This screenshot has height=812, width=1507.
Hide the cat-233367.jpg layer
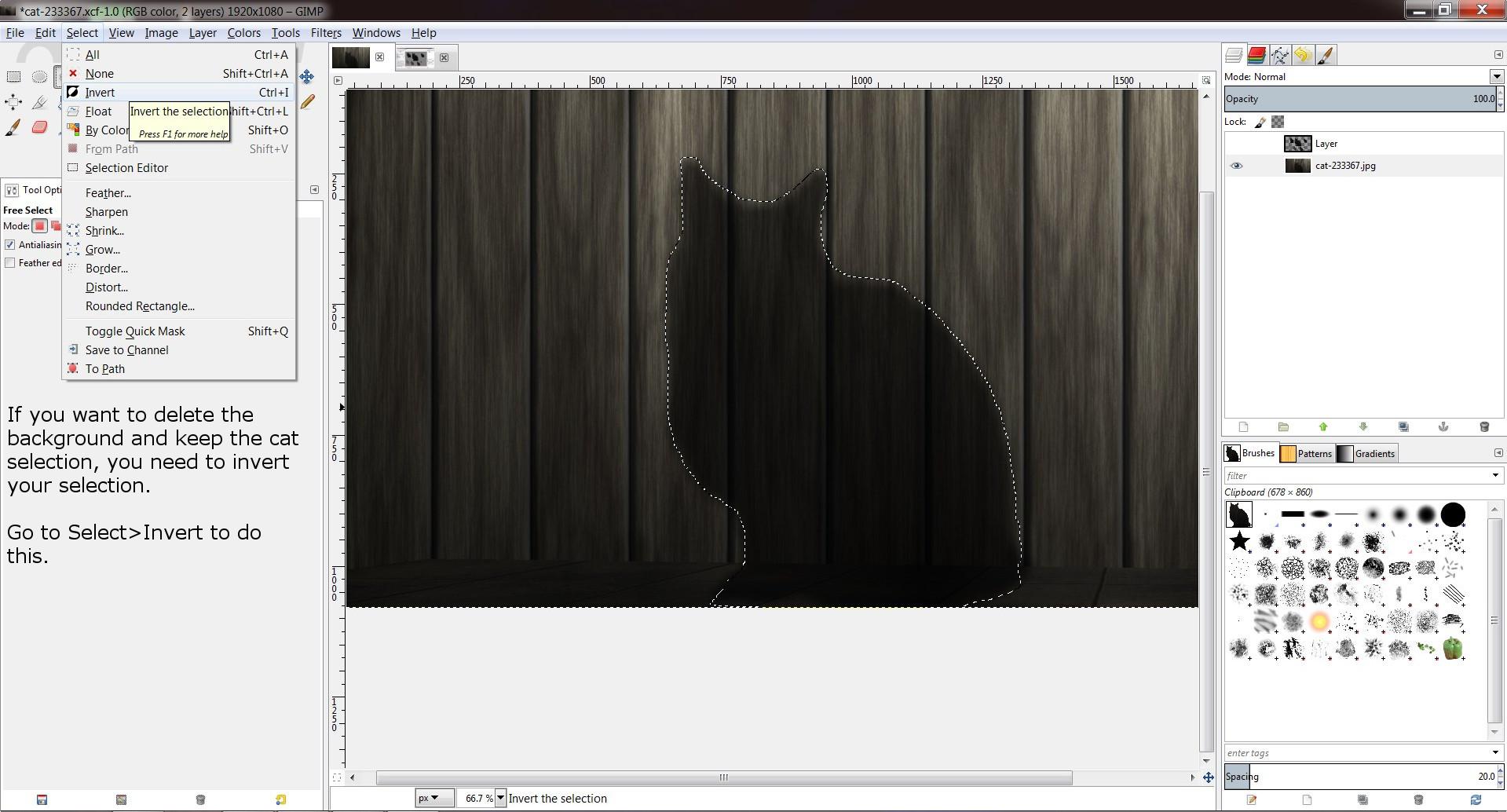coord(1236,166)
